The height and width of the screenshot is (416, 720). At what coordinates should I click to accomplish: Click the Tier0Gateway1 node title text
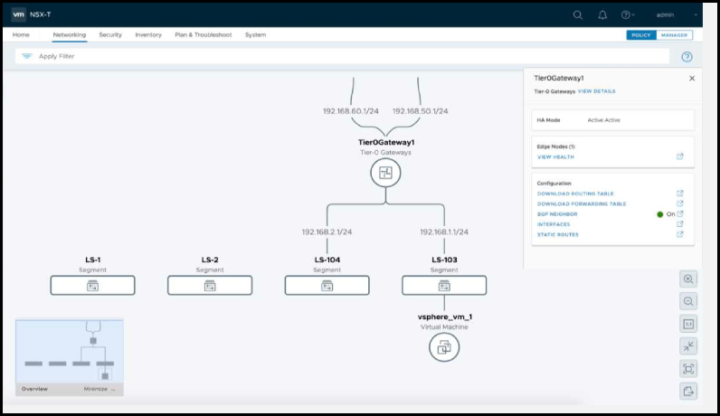click(386, 143)
